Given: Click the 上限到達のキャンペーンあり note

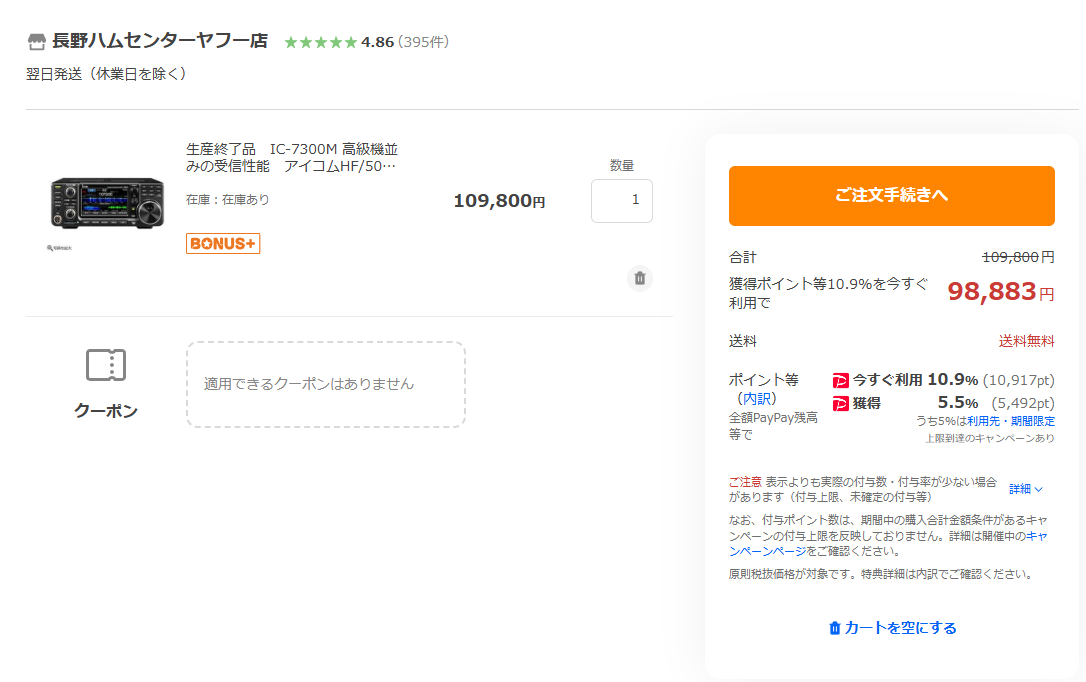Looking at the screenshot, I should coord(989,438).
